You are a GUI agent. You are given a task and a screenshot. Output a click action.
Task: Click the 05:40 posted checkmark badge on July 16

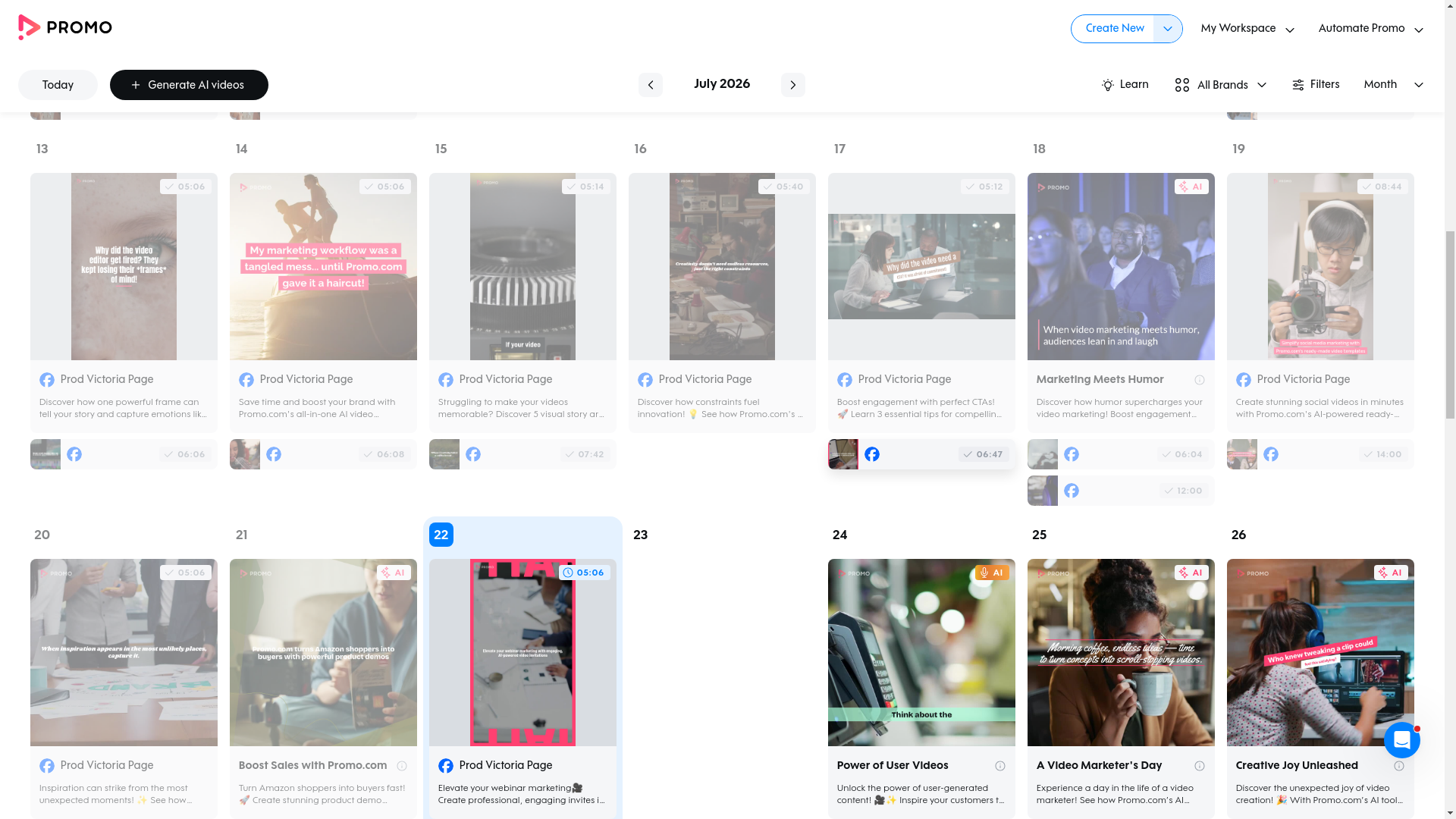point(784,187)
